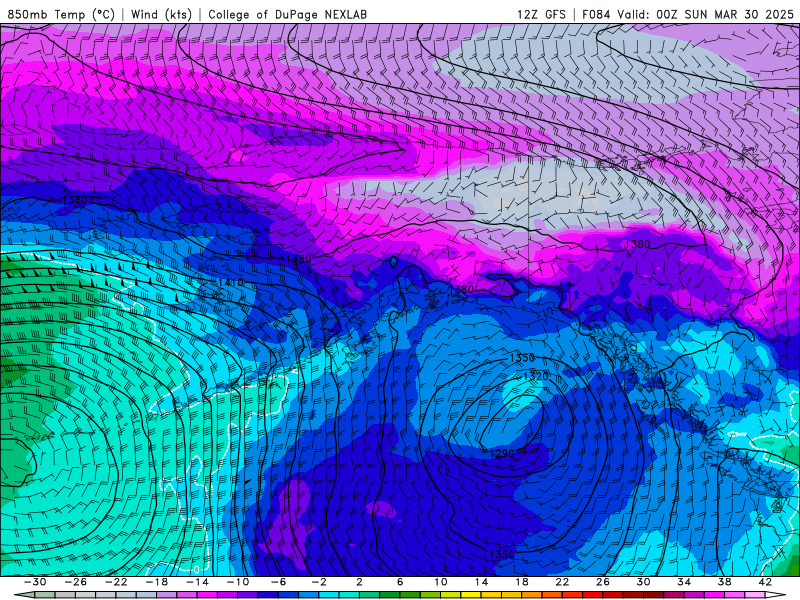Click the -18 colorbar tick label
Viewport: 800px width, 600px height.
[157, 582]
